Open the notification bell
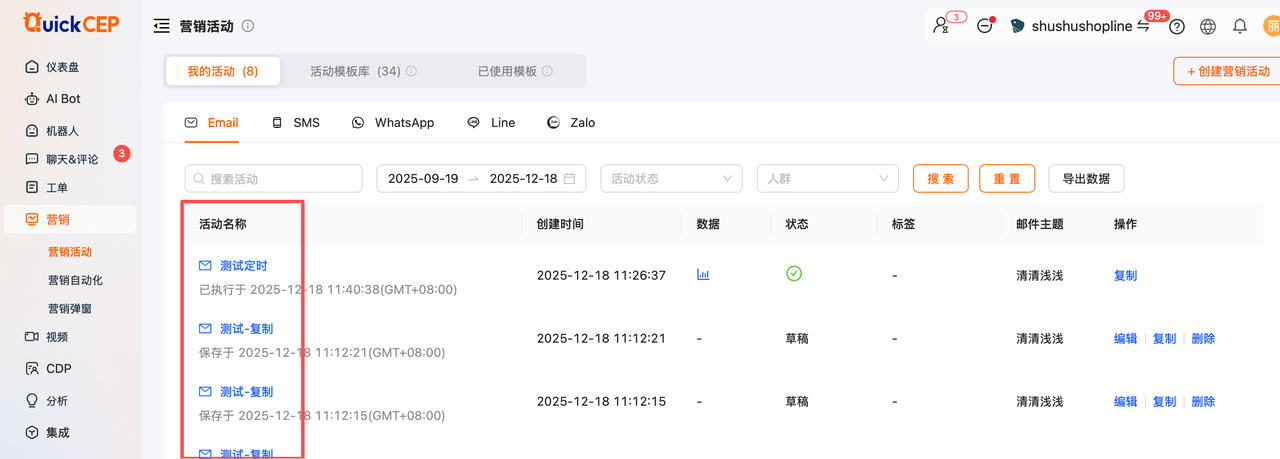 (1240, 27)
